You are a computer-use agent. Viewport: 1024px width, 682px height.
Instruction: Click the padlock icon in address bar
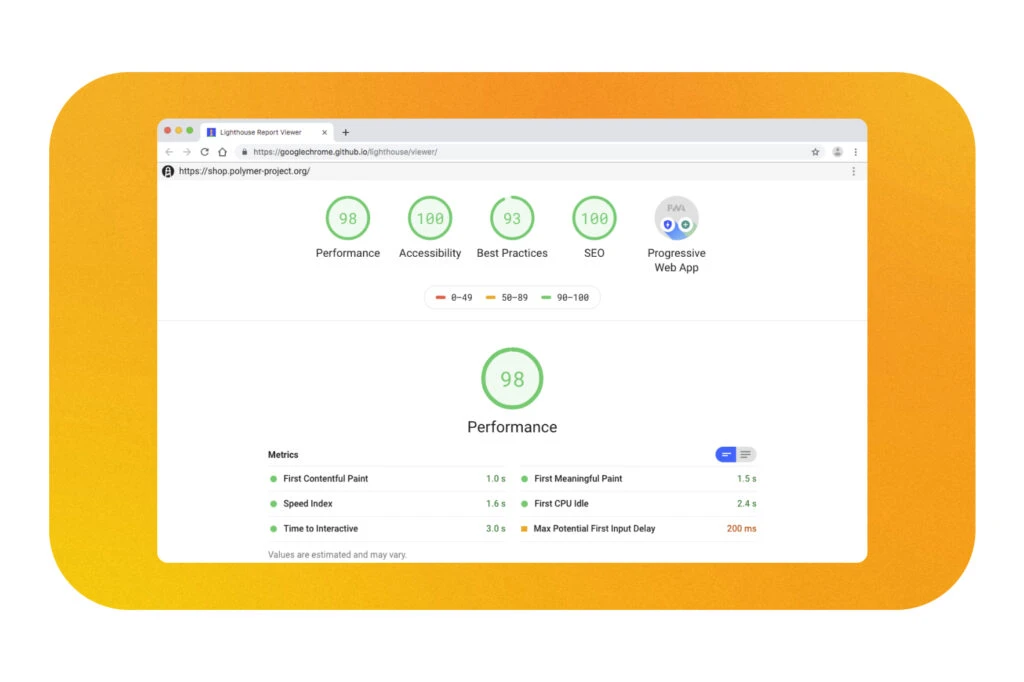point(244,152)
